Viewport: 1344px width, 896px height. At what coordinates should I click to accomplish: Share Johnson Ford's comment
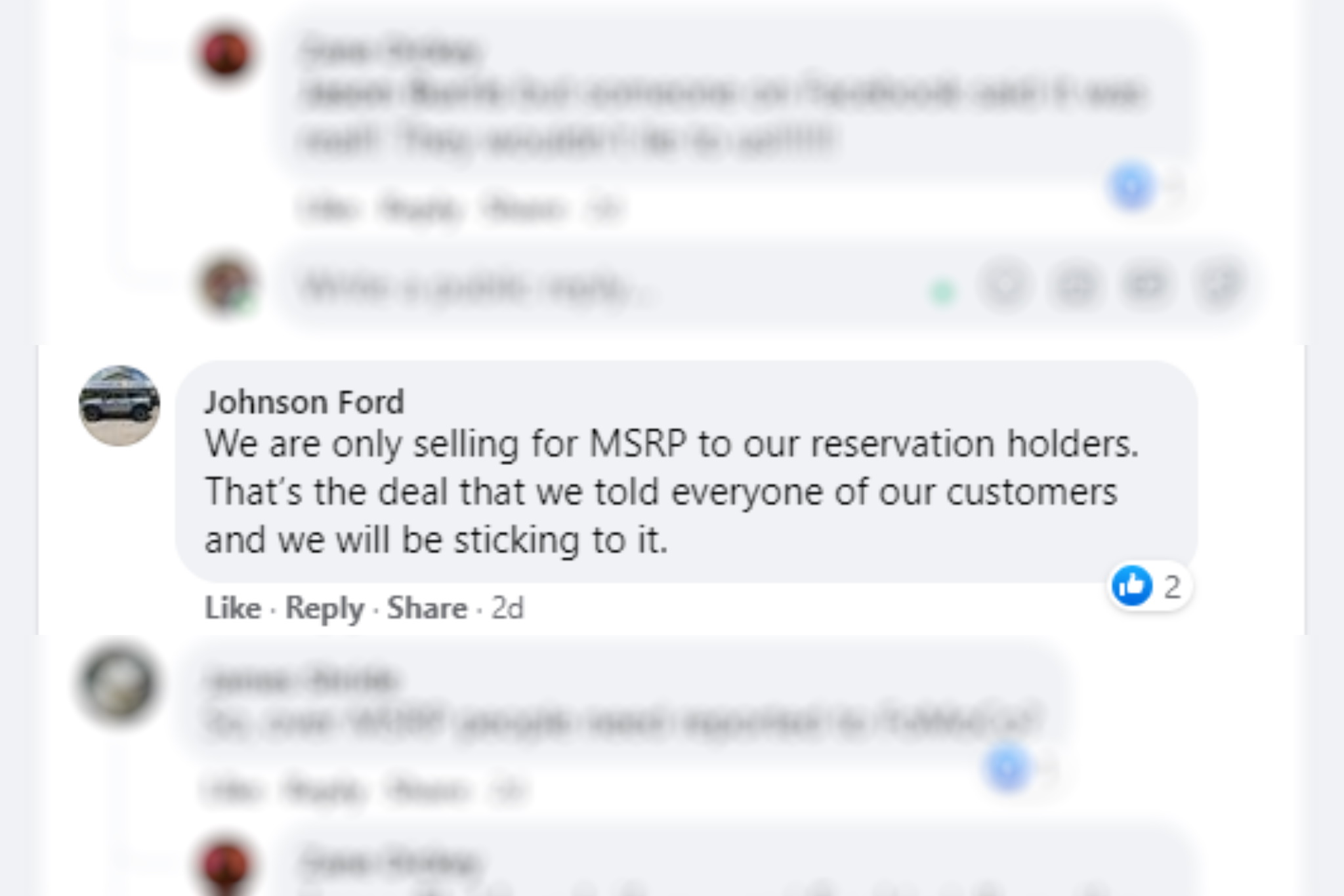(427, 608)
